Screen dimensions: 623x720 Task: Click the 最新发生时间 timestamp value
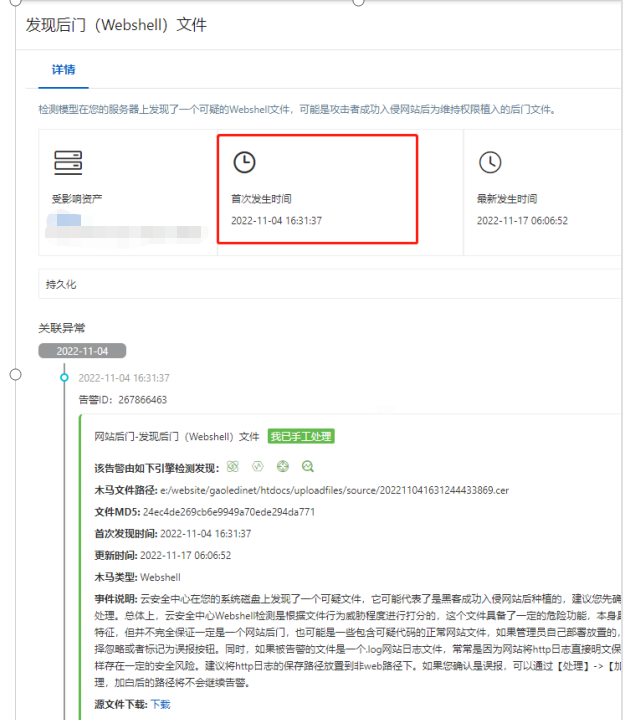(x=522, y=220)
